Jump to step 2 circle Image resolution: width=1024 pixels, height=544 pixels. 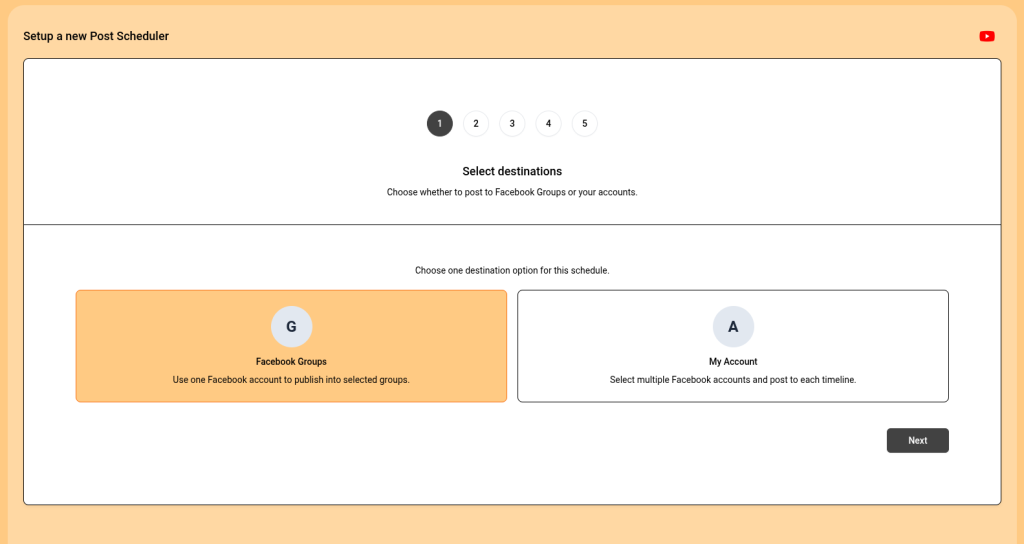(476, 123)
